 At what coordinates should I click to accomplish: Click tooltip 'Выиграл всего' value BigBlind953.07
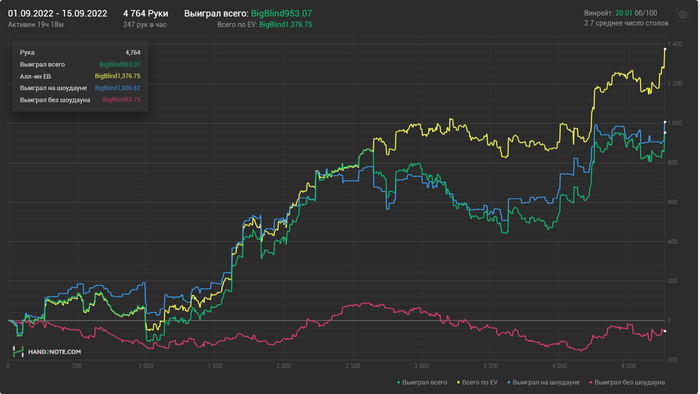(x=120, y=65)
